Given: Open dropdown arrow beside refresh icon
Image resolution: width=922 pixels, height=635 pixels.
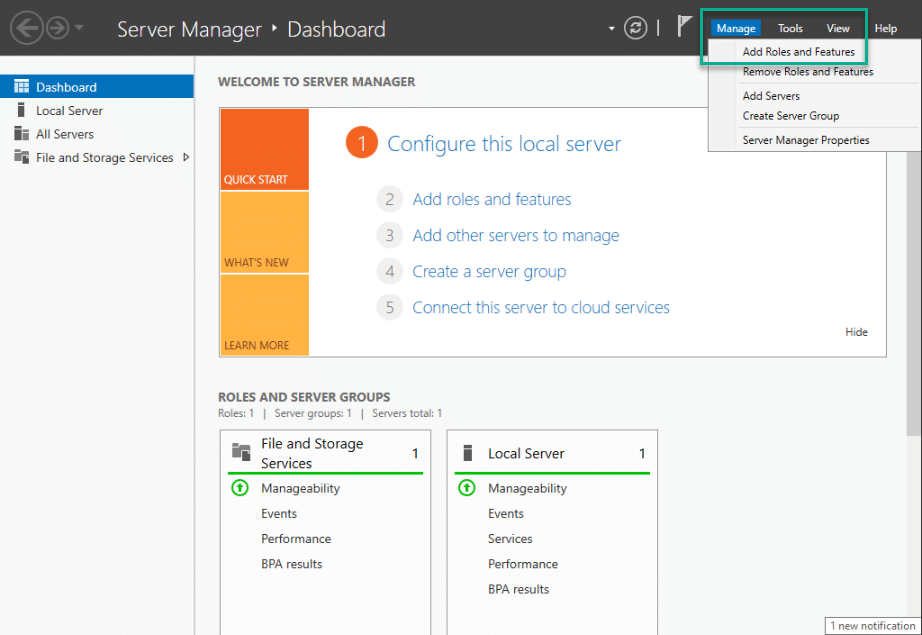Looking at the screenshot, I should 612,28.
